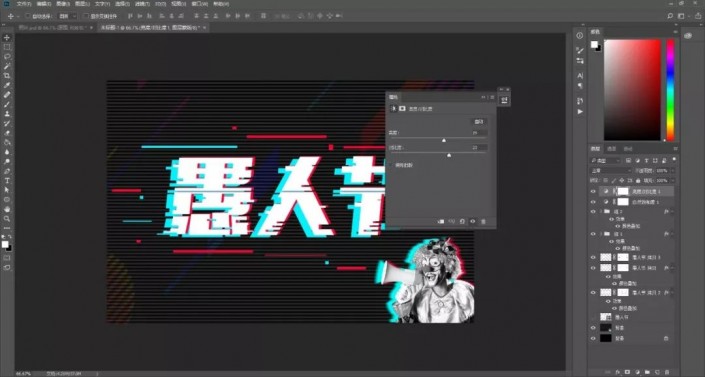Open the layer opacity dropdown arrow
This screenshot has height=377, width=705.
[673, 171]
